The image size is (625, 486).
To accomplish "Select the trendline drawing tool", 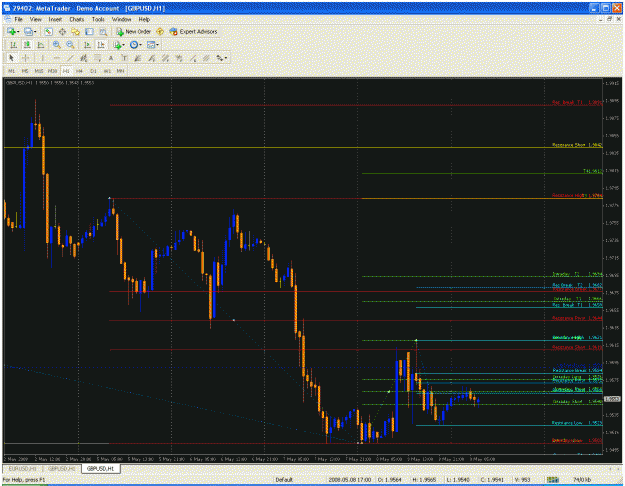I will click(x=70, y=58).
